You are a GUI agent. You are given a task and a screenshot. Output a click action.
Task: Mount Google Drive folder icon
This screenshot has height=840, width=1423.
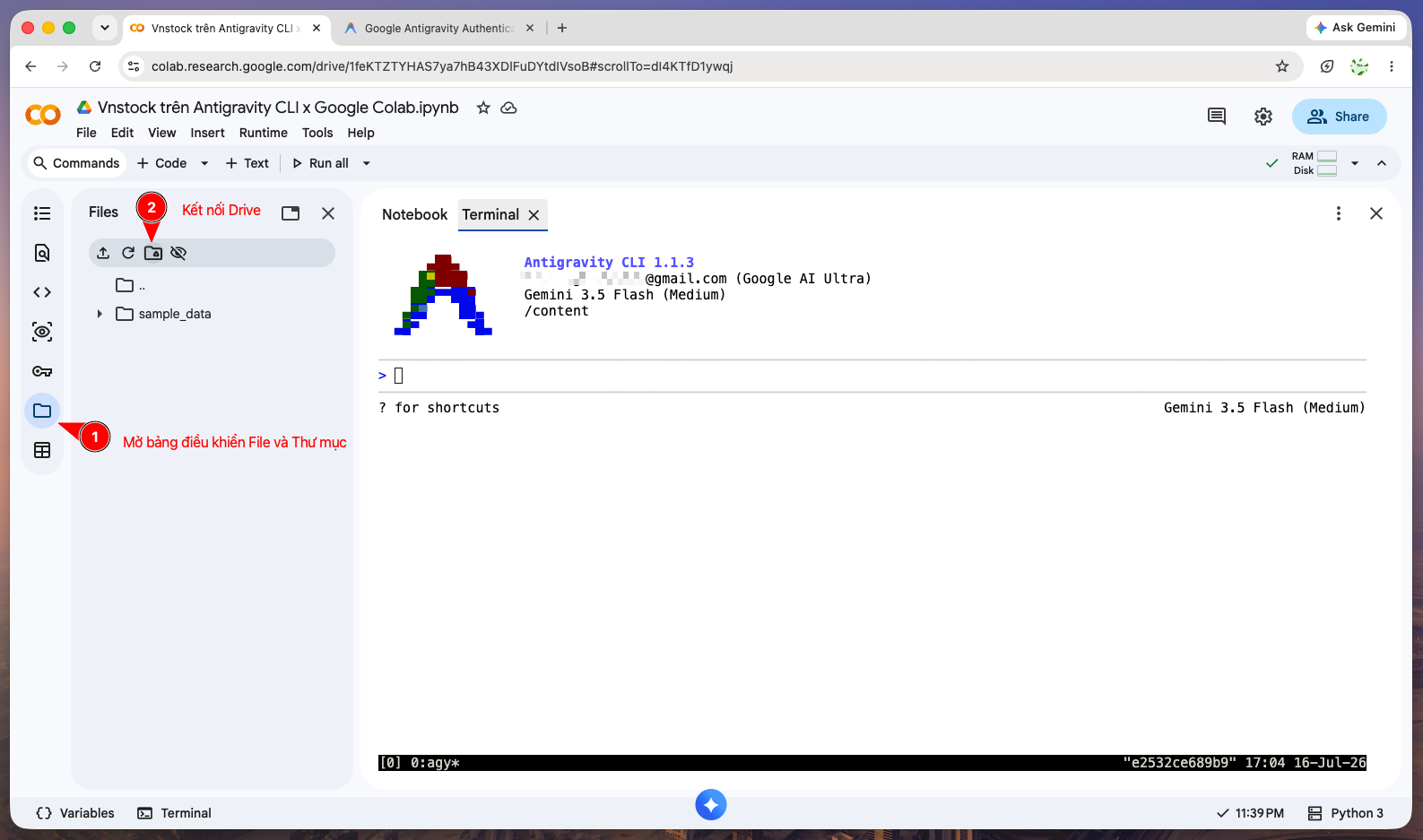(153, 253)
